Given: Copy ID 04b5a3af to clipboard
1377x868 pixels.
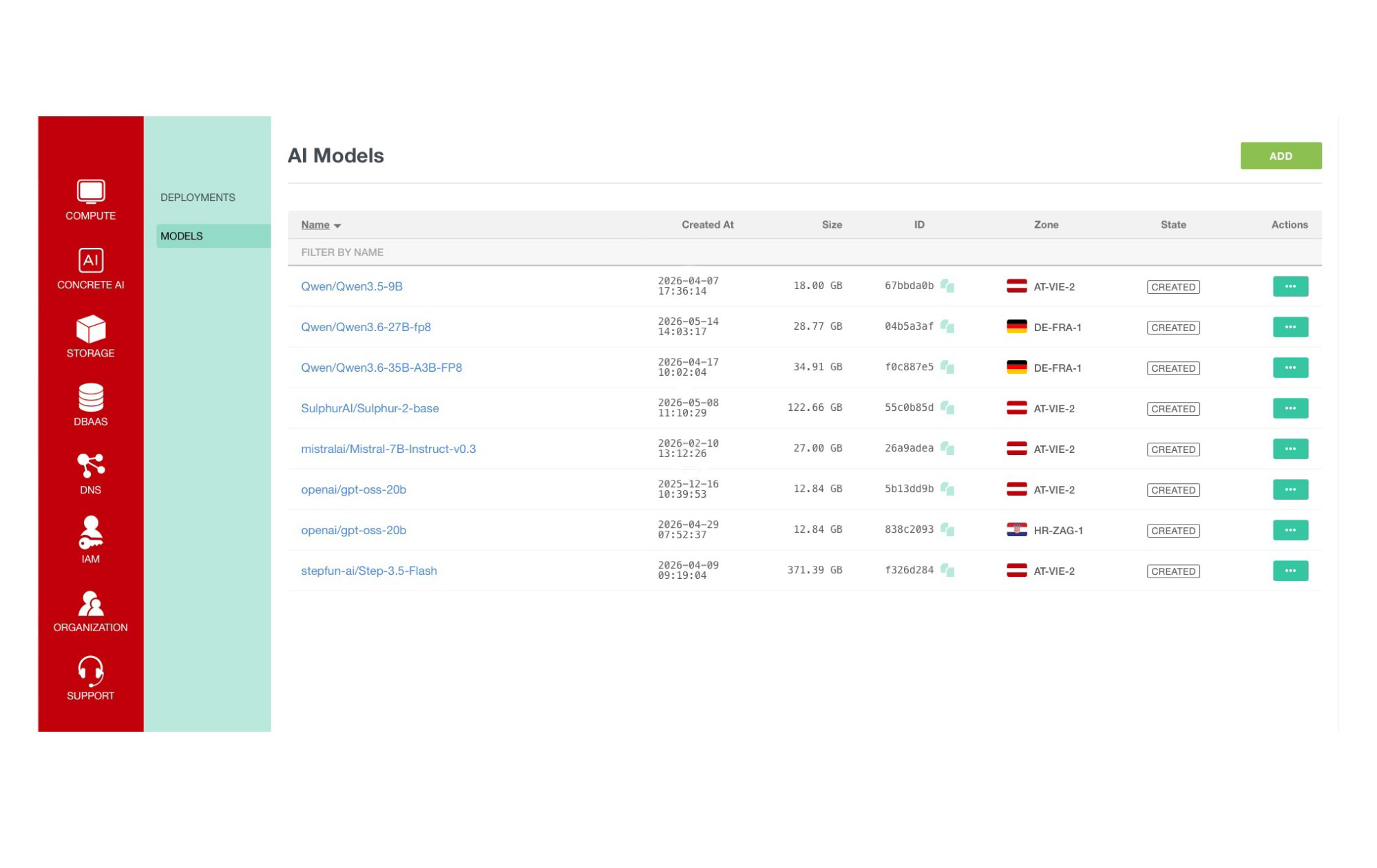Looking at the screenshot, I should pyautogui.click(x=947, y=326).
